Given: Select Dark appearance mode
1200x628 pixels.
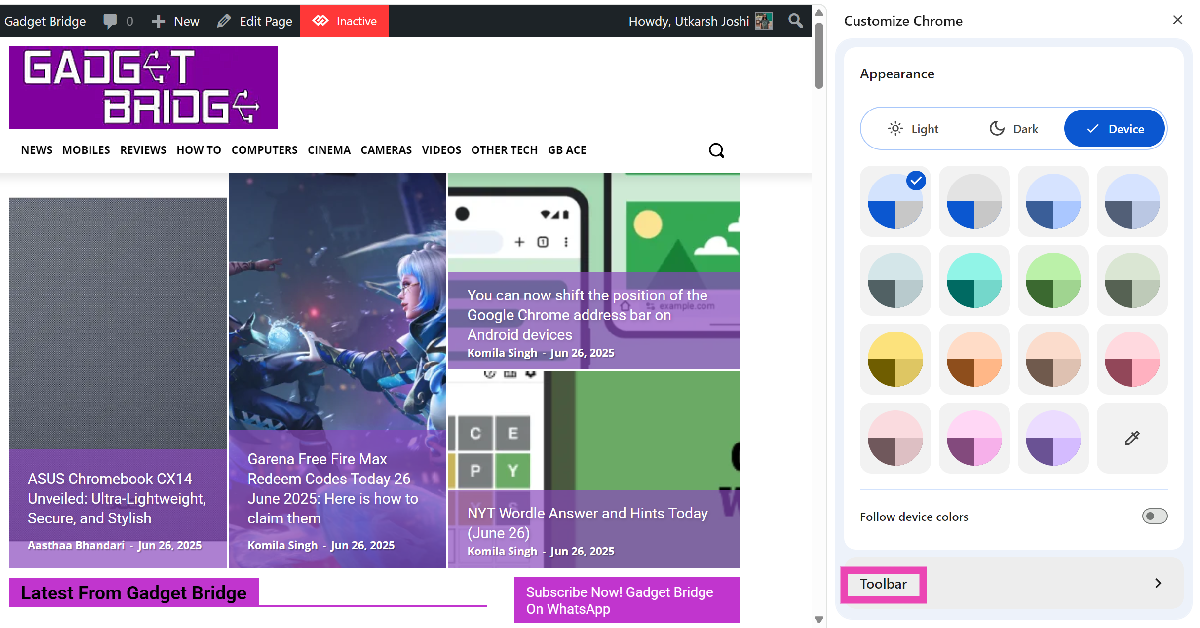Looking at the screenshot, I should tap(1014, 129).
